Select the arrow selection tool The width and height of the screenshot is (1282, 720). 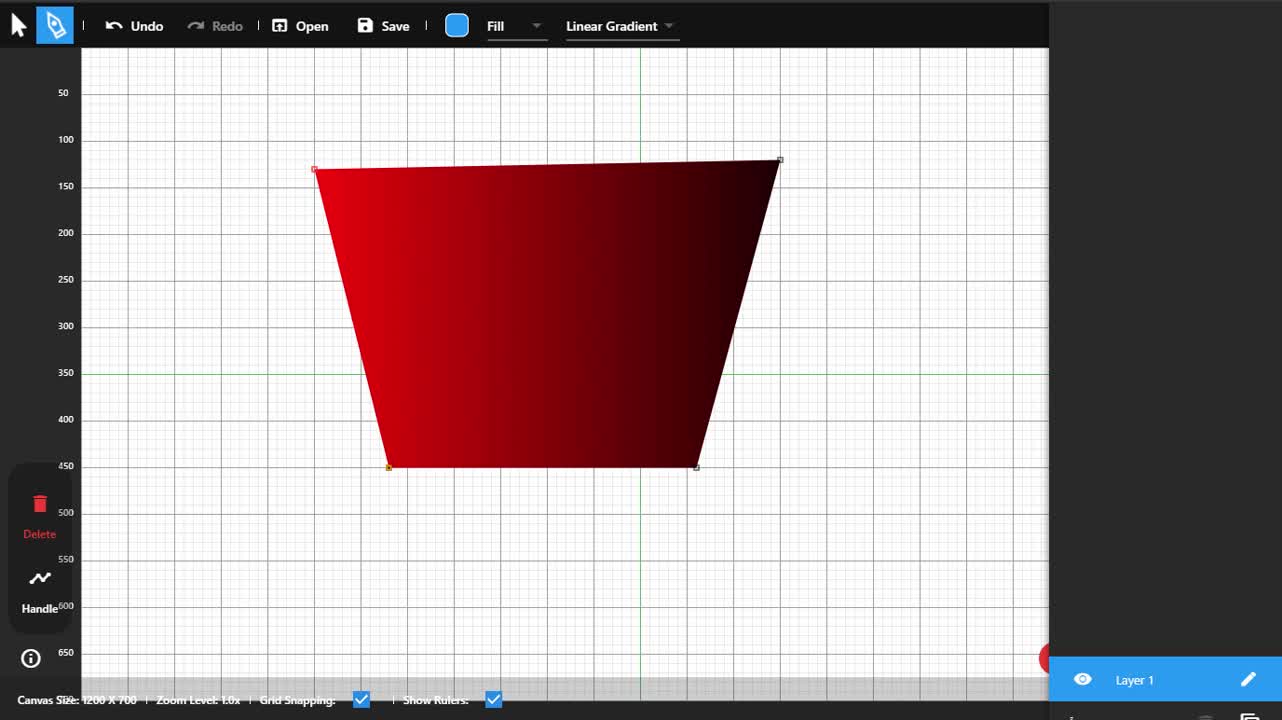pyautogui.click(x=18, y=26)
